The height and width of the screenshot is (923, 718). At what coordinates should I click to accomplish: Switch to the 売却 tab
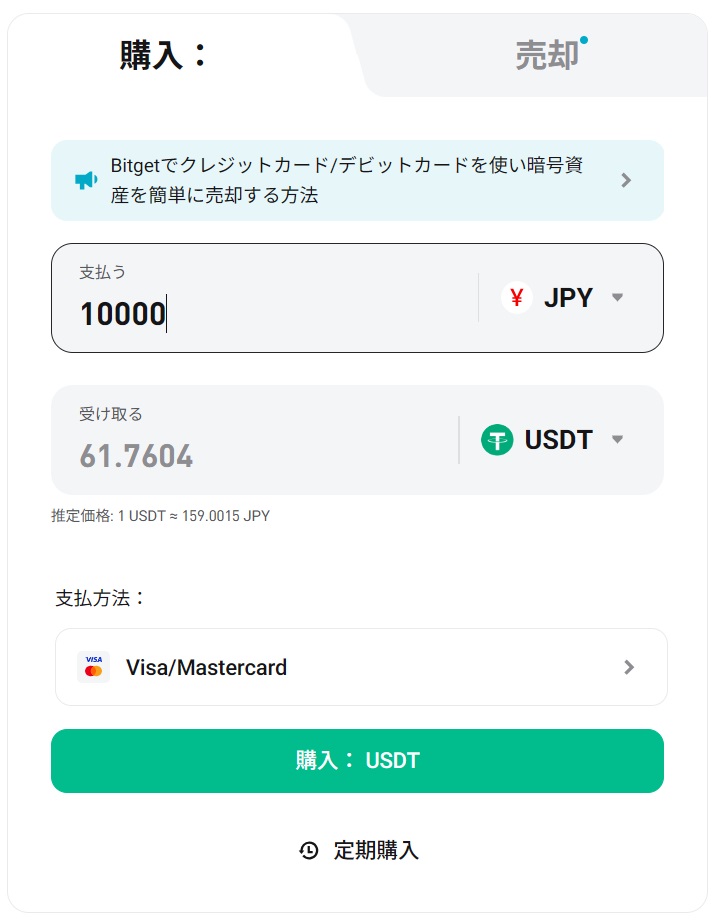(x=547, y=56)
